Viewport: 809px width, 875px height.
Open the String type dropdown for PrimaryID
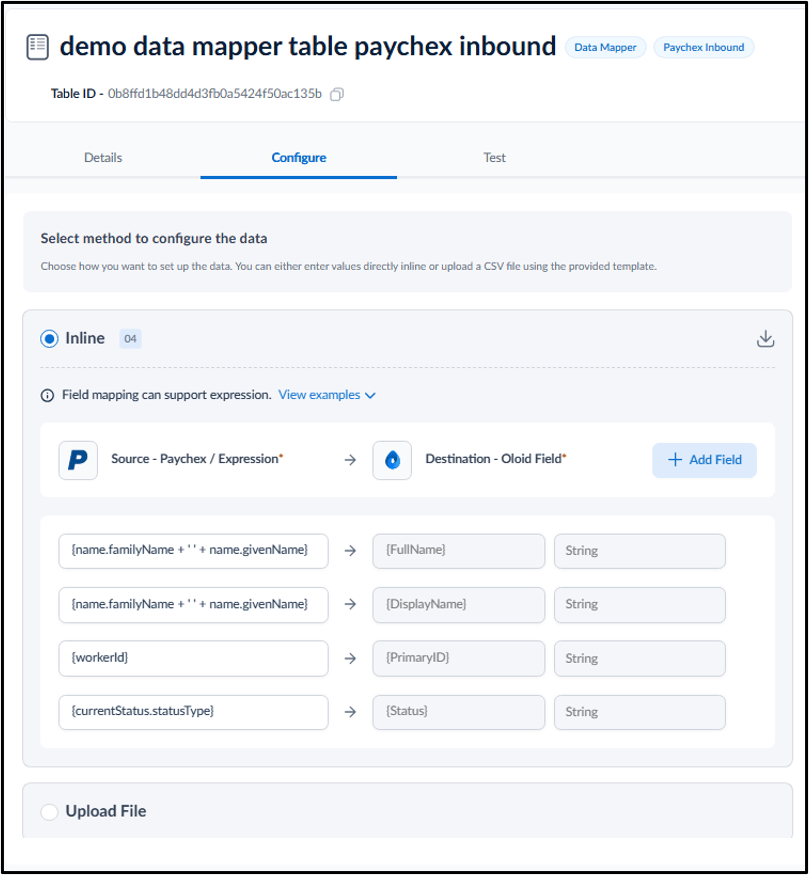click(x=639, y=658)
